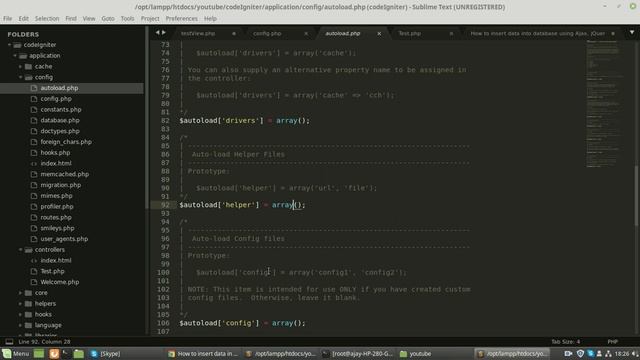
Task: Open Welcome.php in controllers folder
Action: (x=60, y=282)
